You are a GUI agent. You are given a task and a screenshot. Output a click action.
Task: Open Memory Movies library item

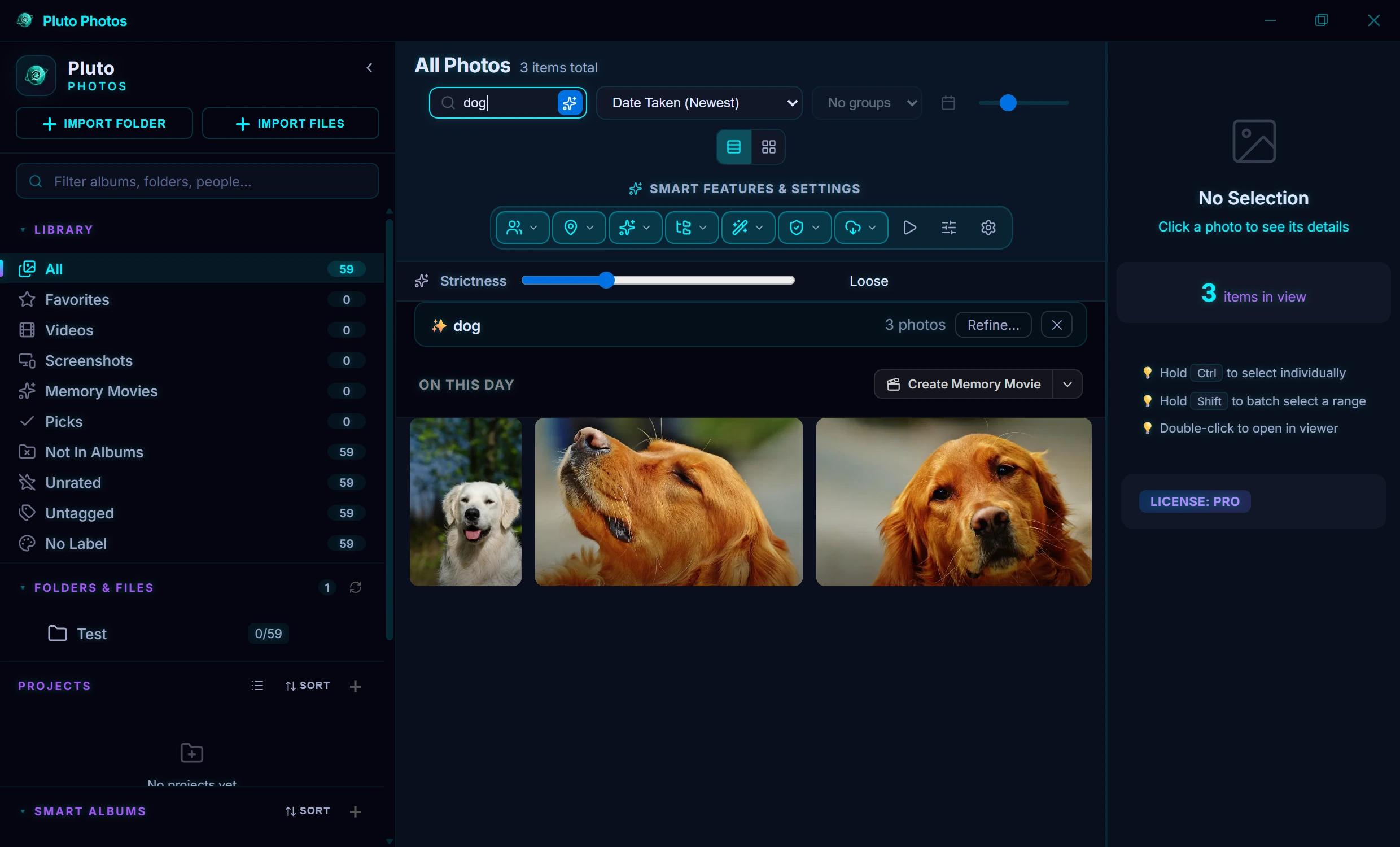[191, 391]
